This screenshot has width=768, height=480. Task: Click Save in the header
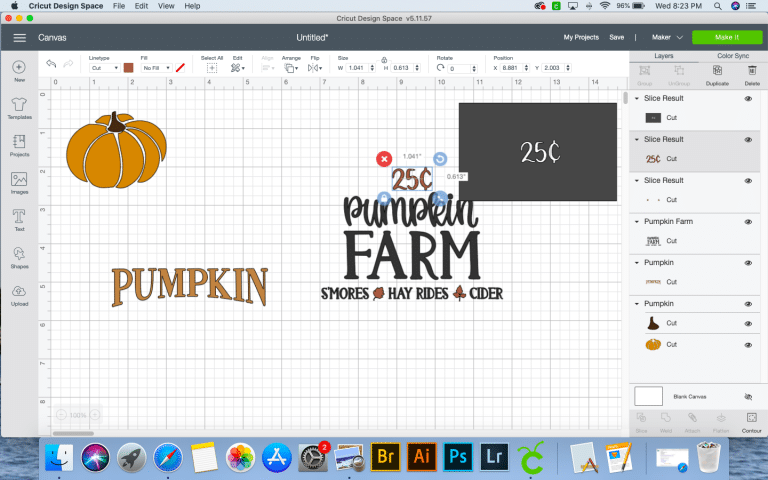617,37
